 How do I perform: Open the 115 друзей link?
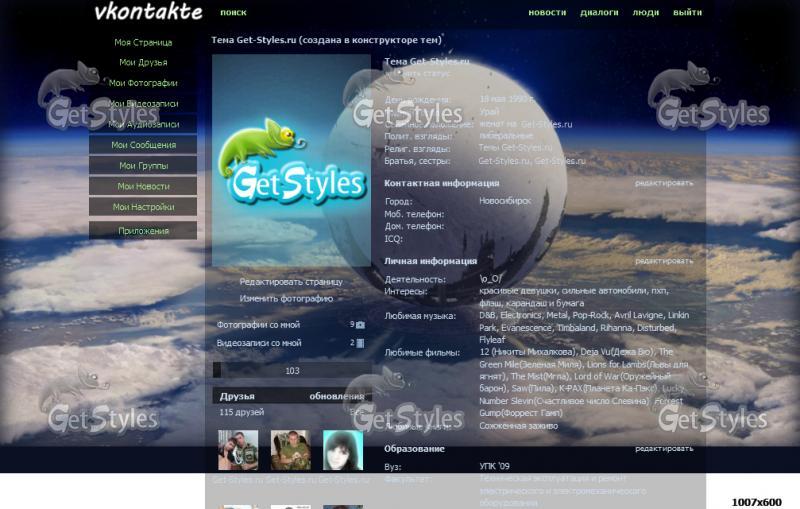tap(242, 412)
